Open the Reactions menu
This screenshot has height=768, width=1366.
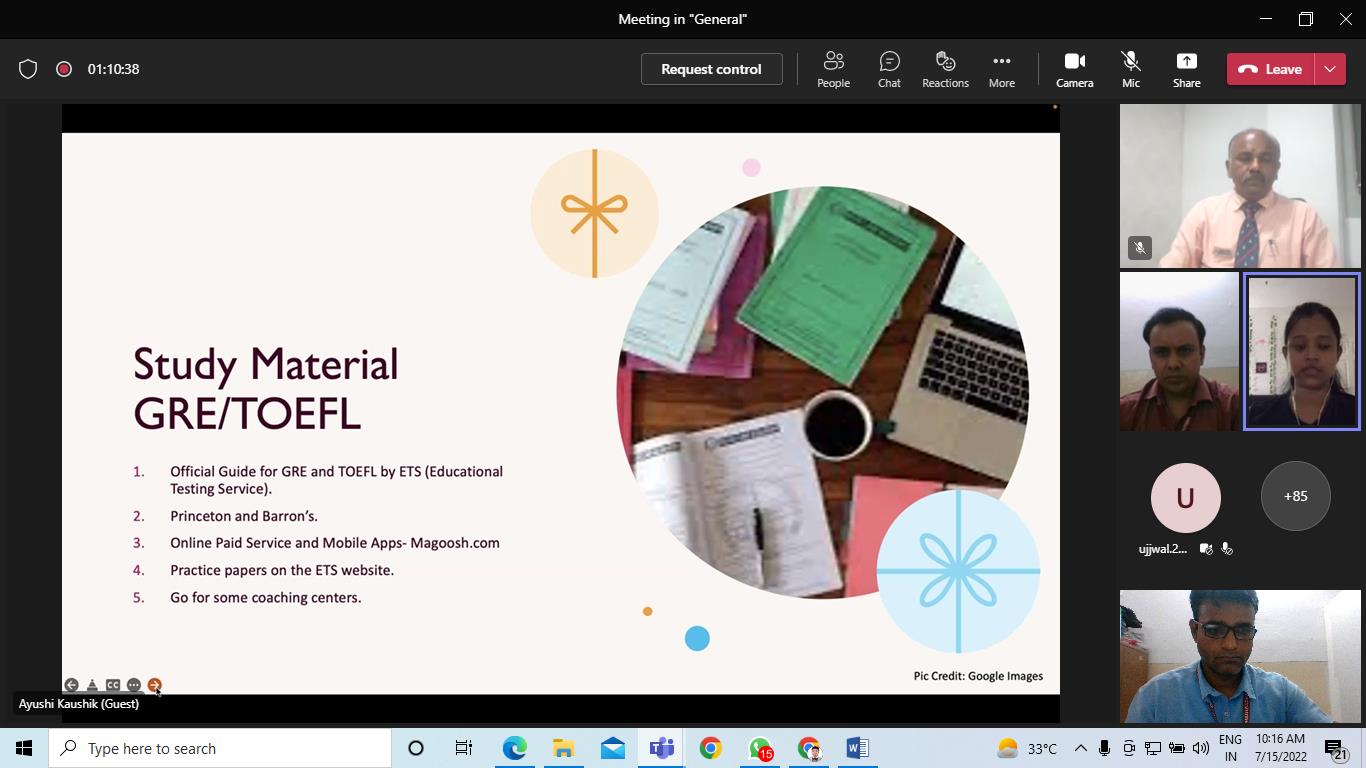click(x=945, y=69)
